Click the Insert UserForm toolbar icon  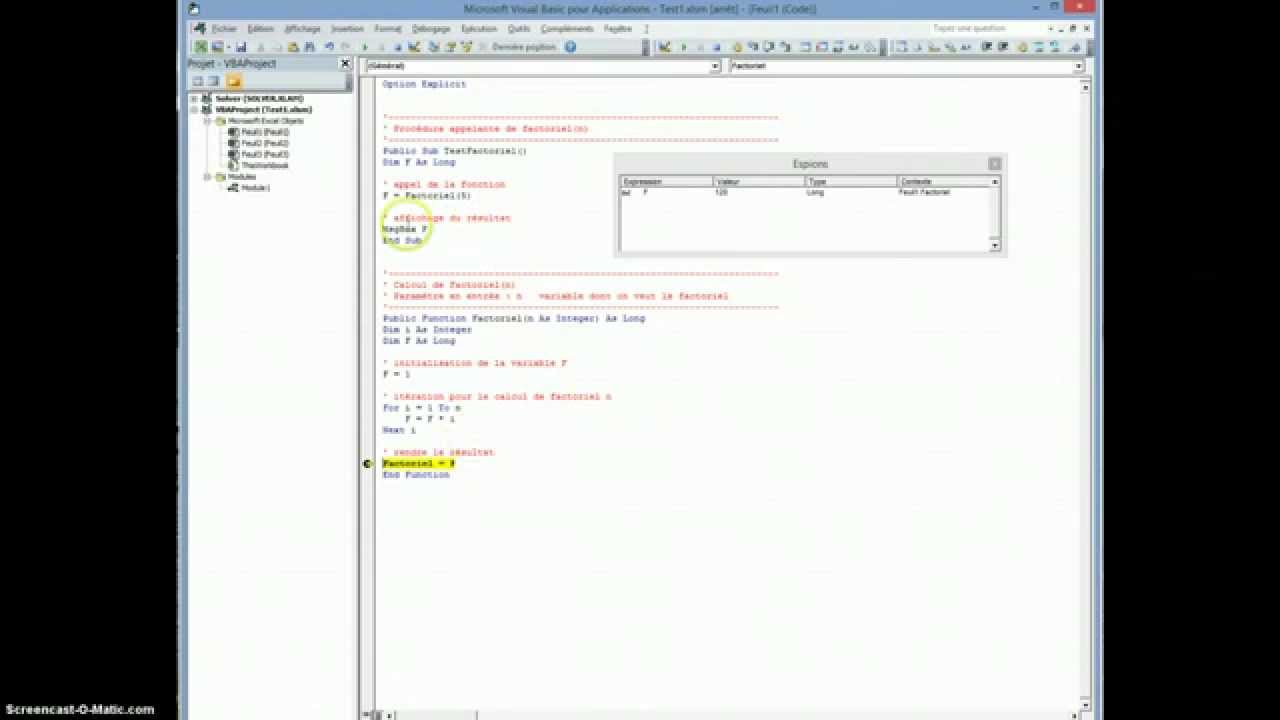click(x=216, y=47)
